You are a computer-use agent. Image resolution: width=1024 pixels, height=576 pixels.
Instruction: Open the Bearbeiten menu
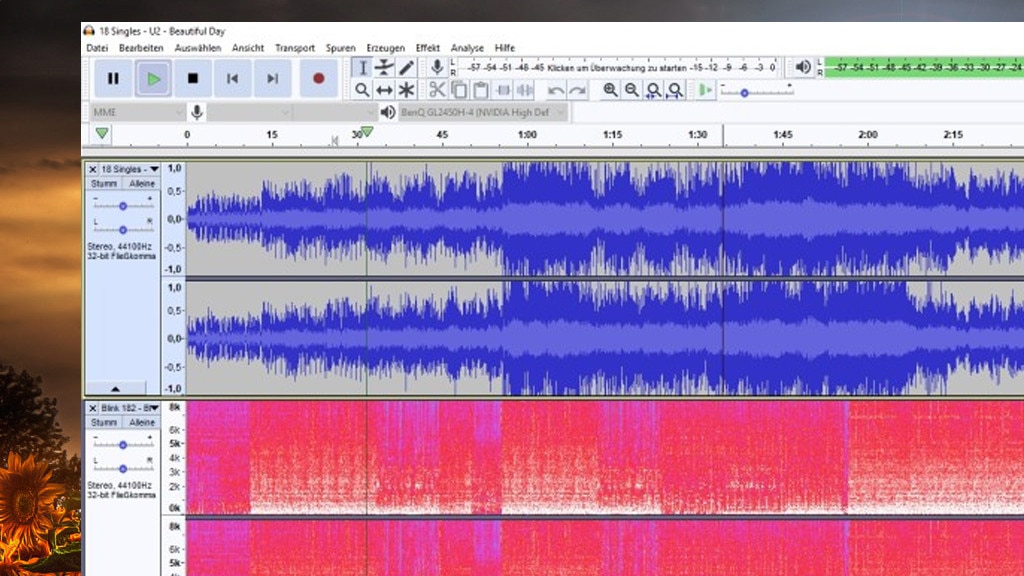[x=141, y=48]
